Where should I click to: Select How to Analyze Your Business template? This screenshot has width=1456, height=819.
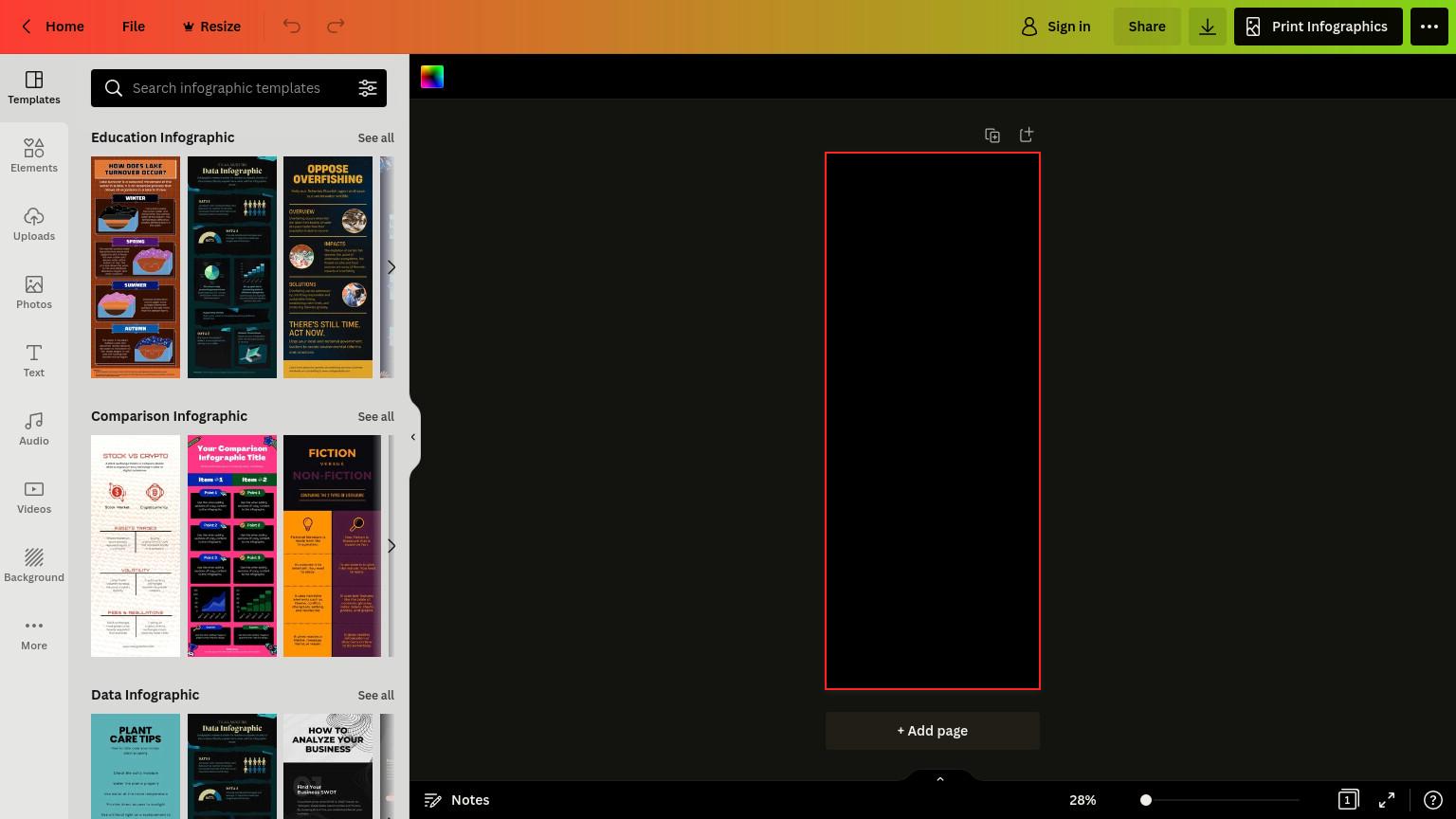point(328,766)
